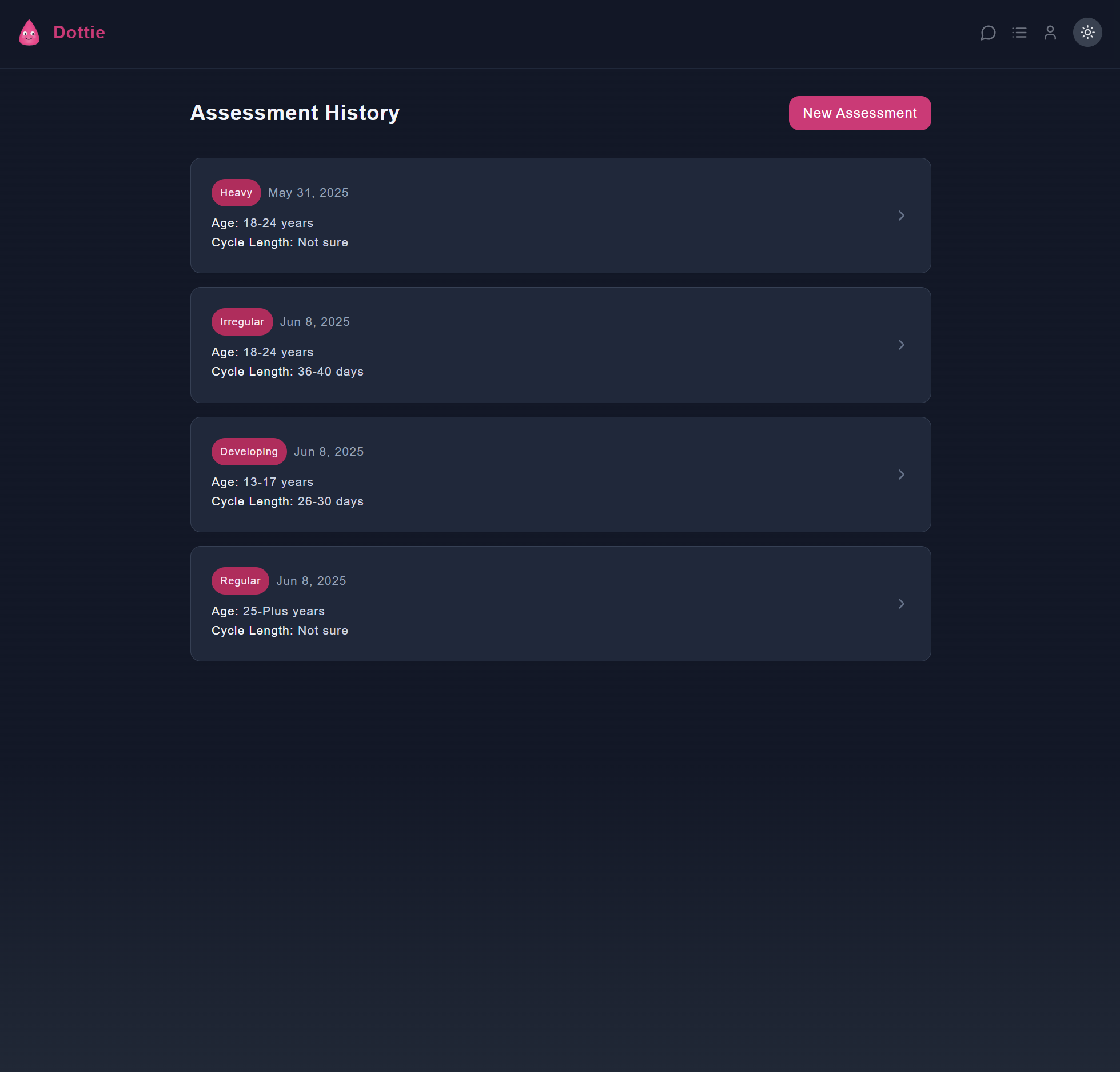Click the Assessment History heading

coord(295,113)
